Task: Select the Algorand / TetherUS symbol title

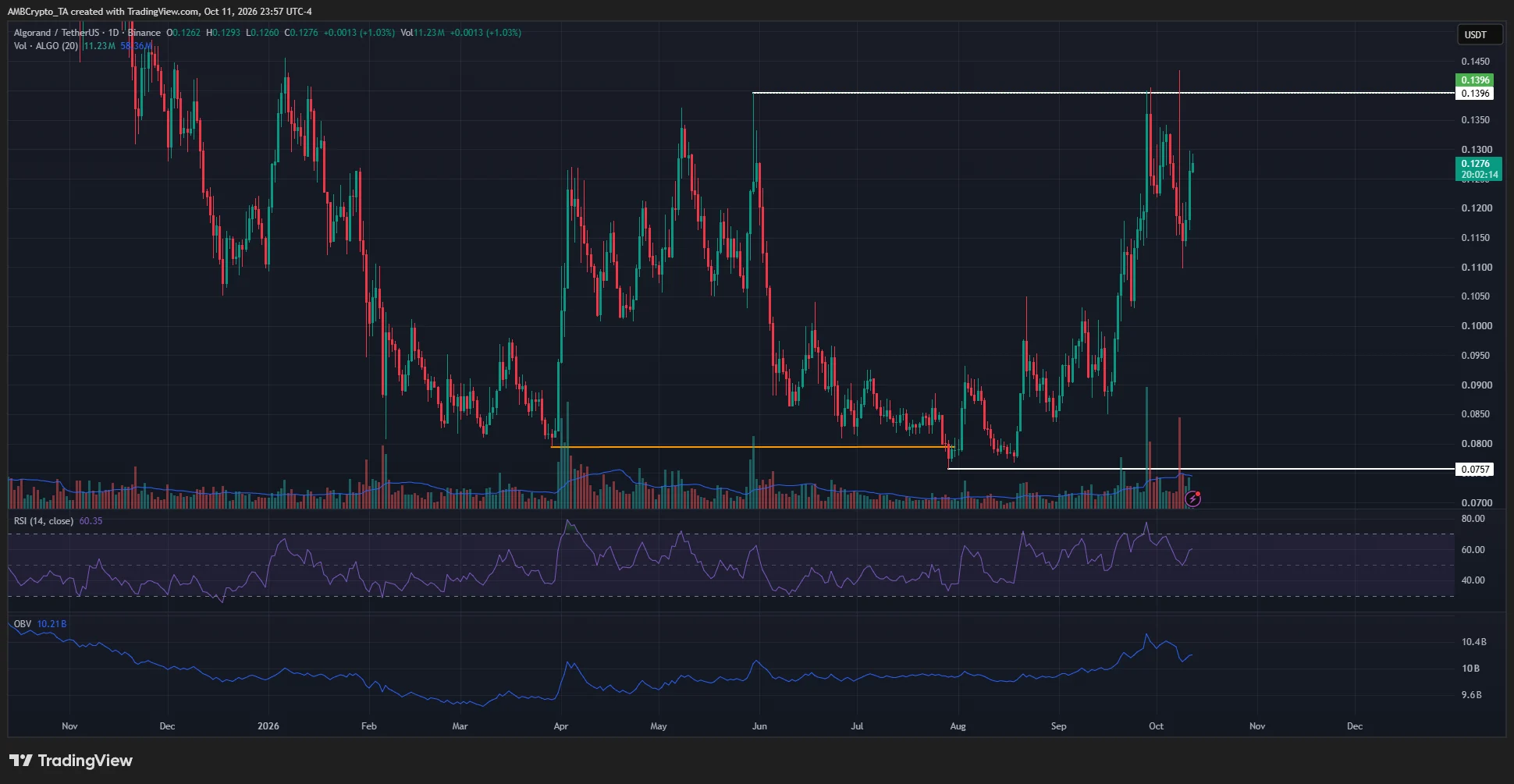Action: 56,33
